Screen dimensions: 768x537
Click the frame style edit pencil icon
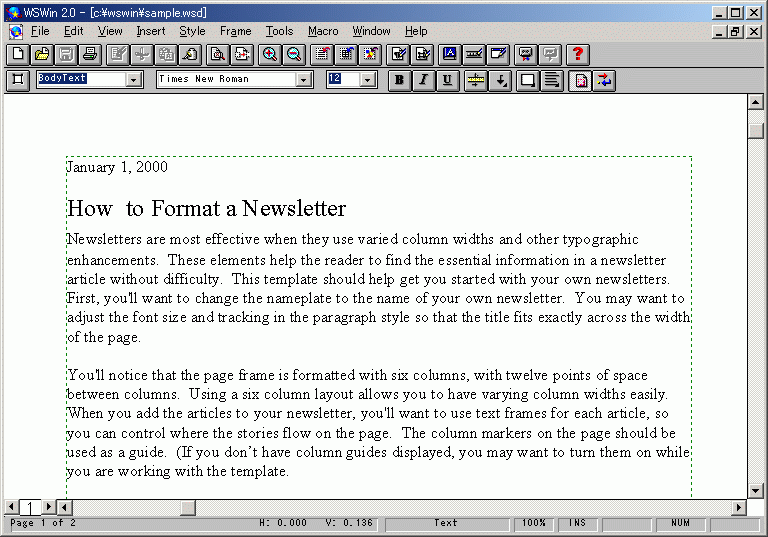click(422, 54)
